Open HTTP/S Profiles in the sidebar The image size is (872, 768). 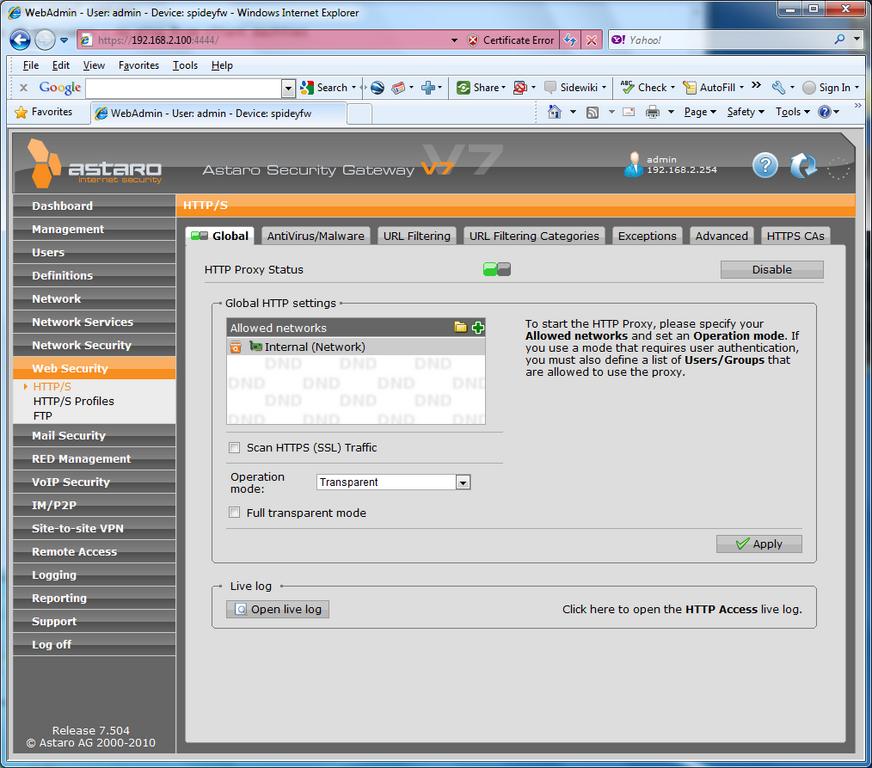(73, 401)
